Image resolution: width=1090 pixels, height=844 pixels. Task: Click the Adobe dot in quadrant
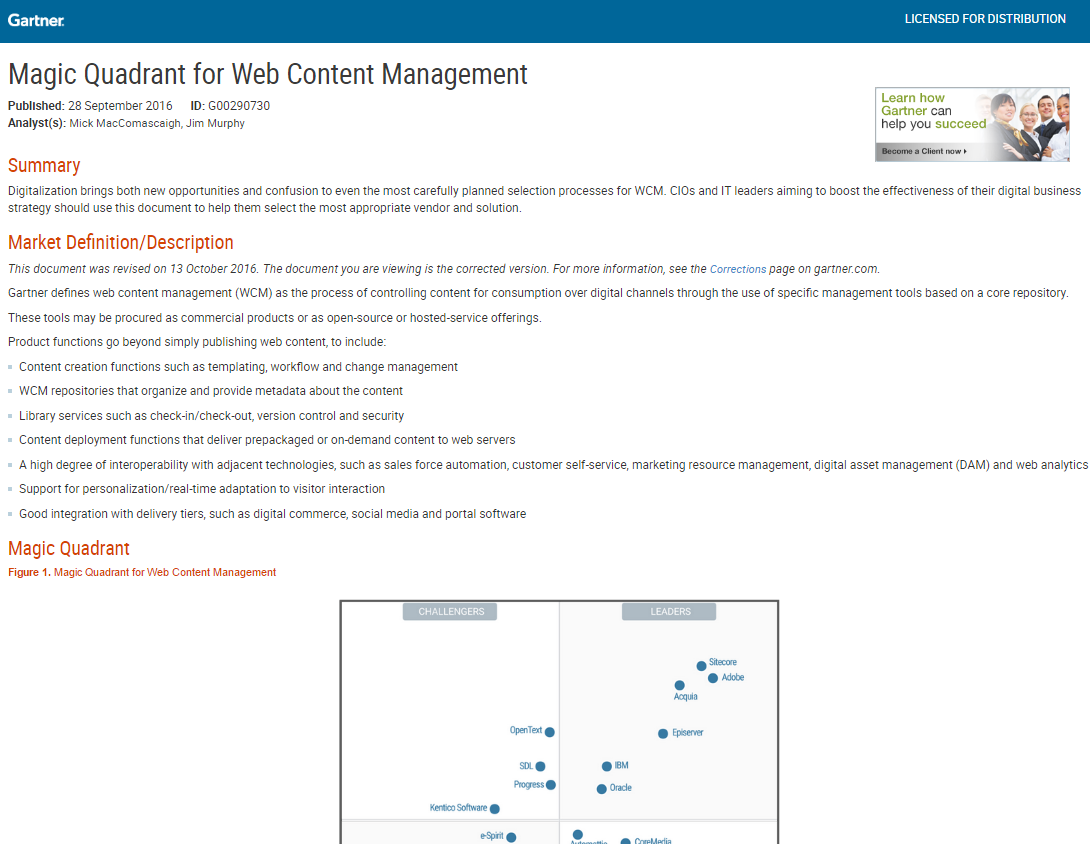pyautogui.click(x=713, y=678)
